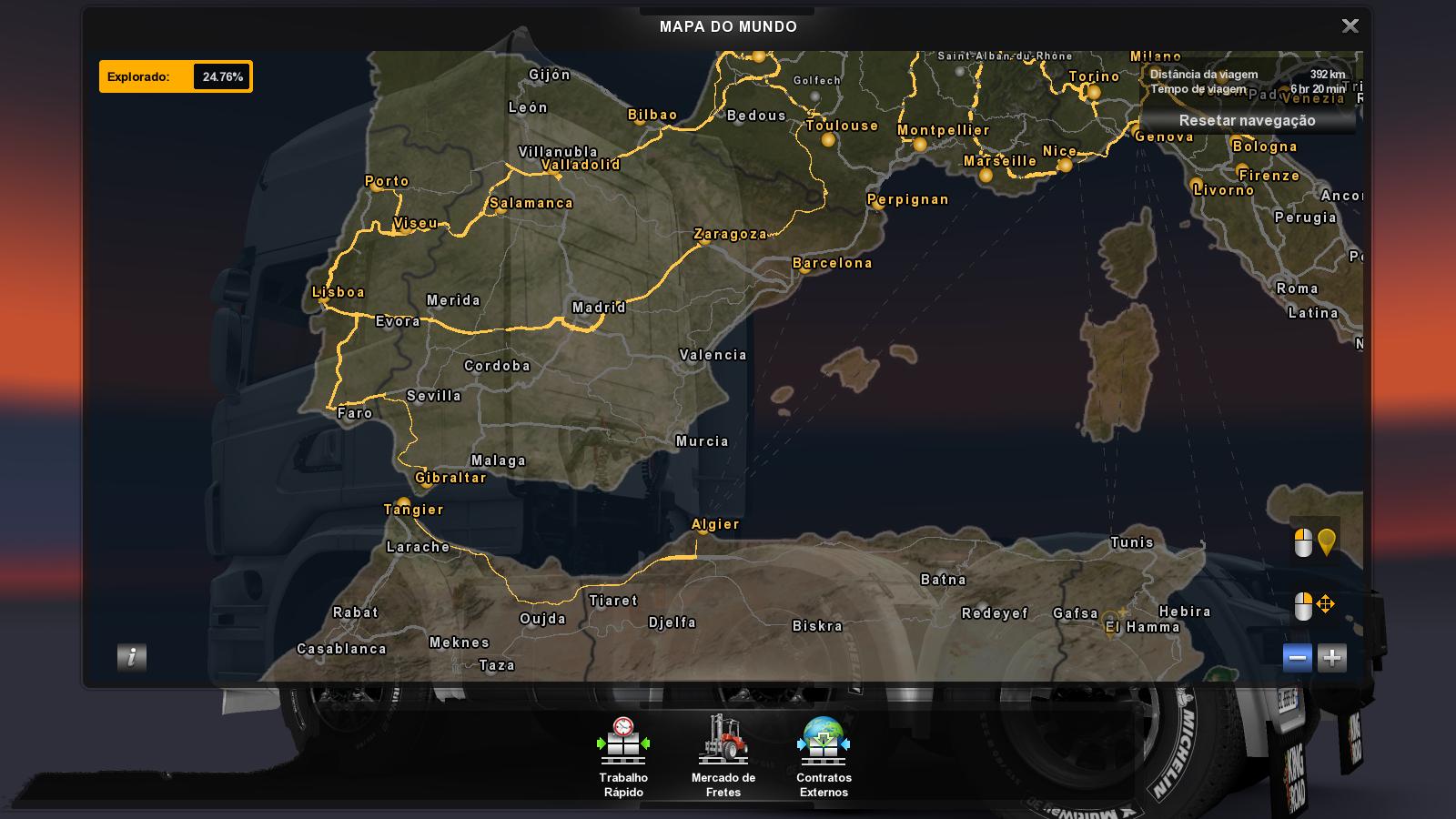
Task: Select the Tangier city marker
Action: pos(403,503)
